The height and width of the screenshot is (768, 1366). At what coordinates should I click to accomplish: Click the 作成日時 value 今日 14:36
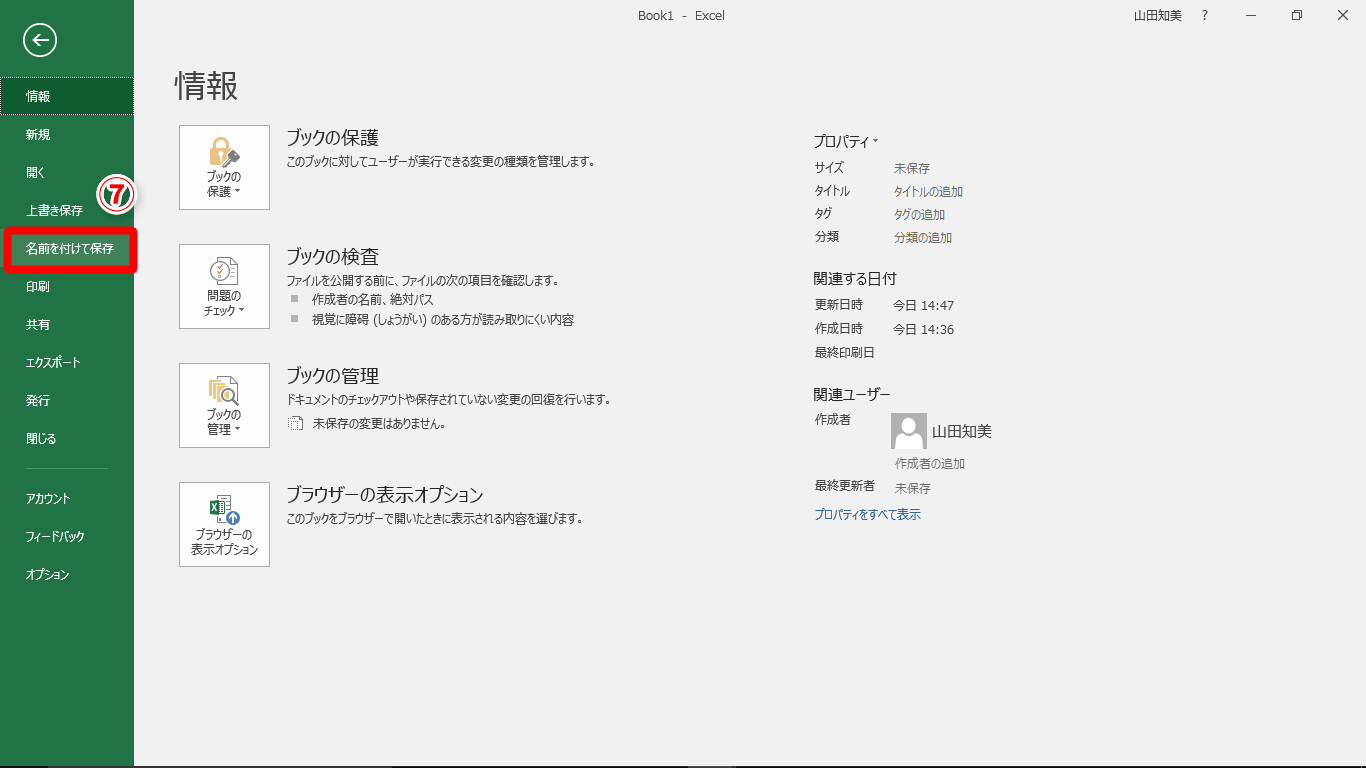[923, 329]
